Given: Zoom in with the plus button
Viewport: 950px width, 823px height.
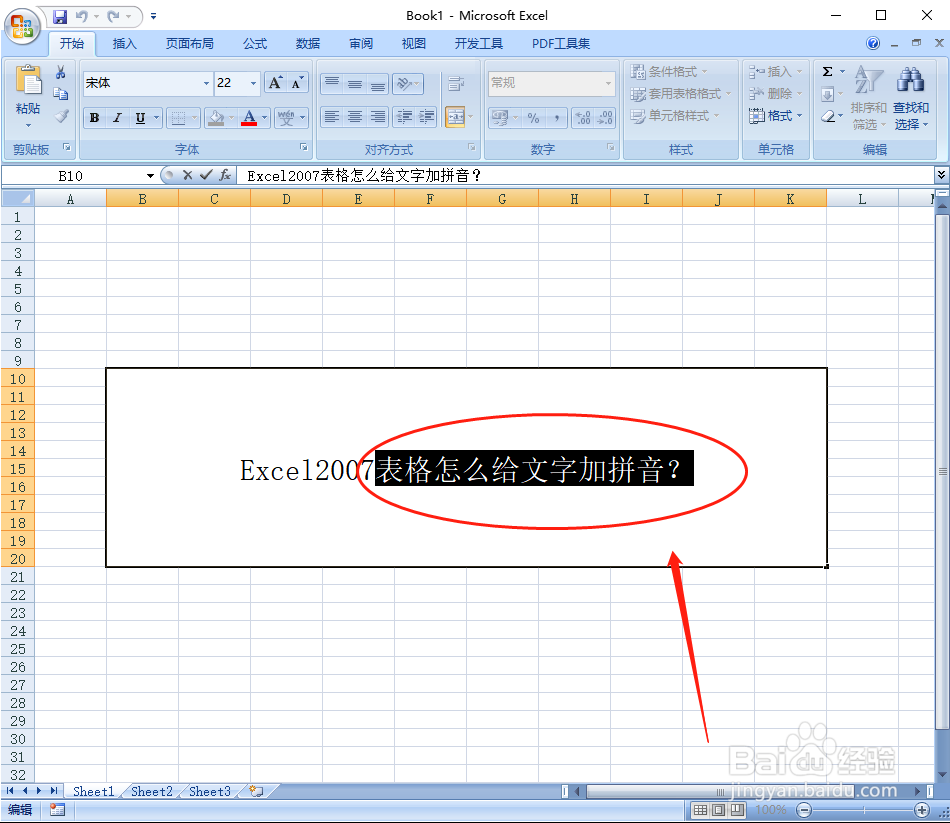Looking at the screenshot, I should [x=922, y=810].
